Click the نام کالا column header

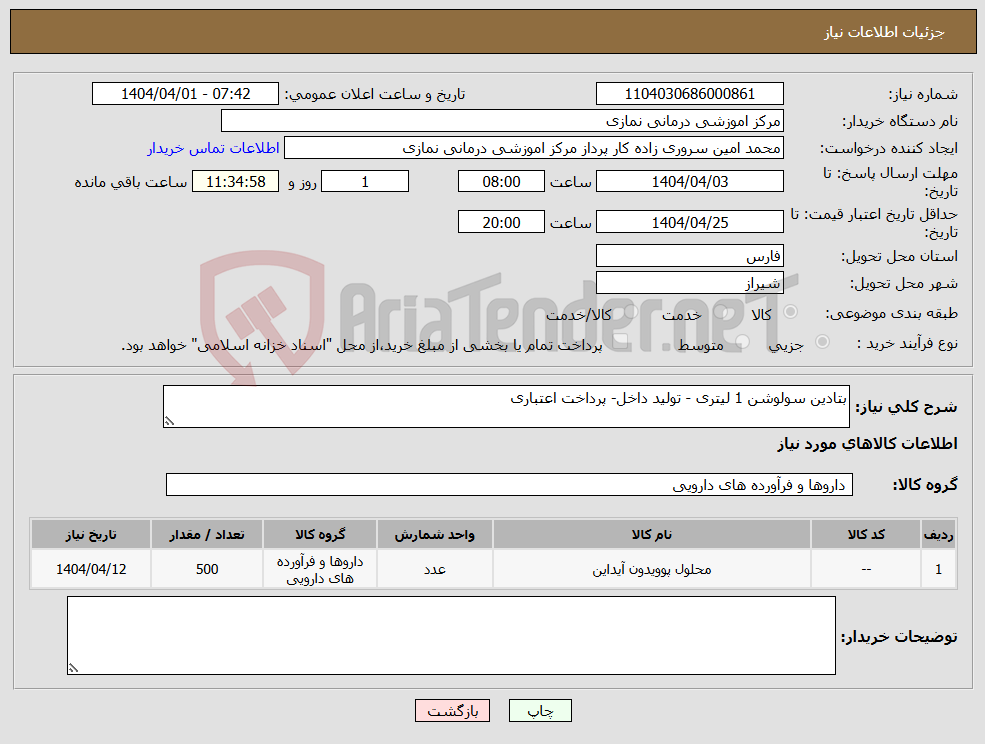coord(651,534)
